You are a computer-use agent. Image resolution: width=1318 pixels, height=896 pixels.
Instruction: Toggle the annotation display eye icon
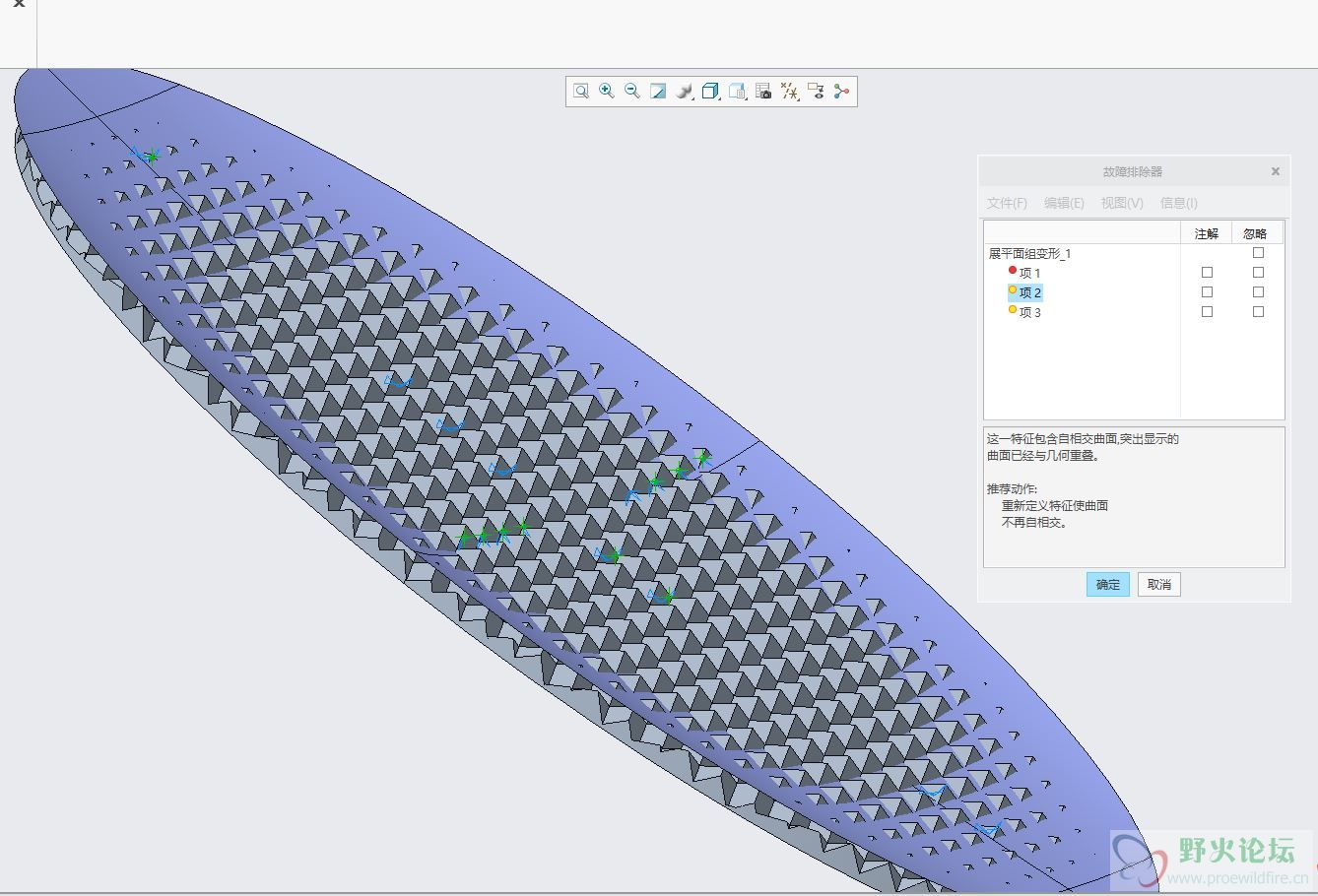[x=816, y=92]
